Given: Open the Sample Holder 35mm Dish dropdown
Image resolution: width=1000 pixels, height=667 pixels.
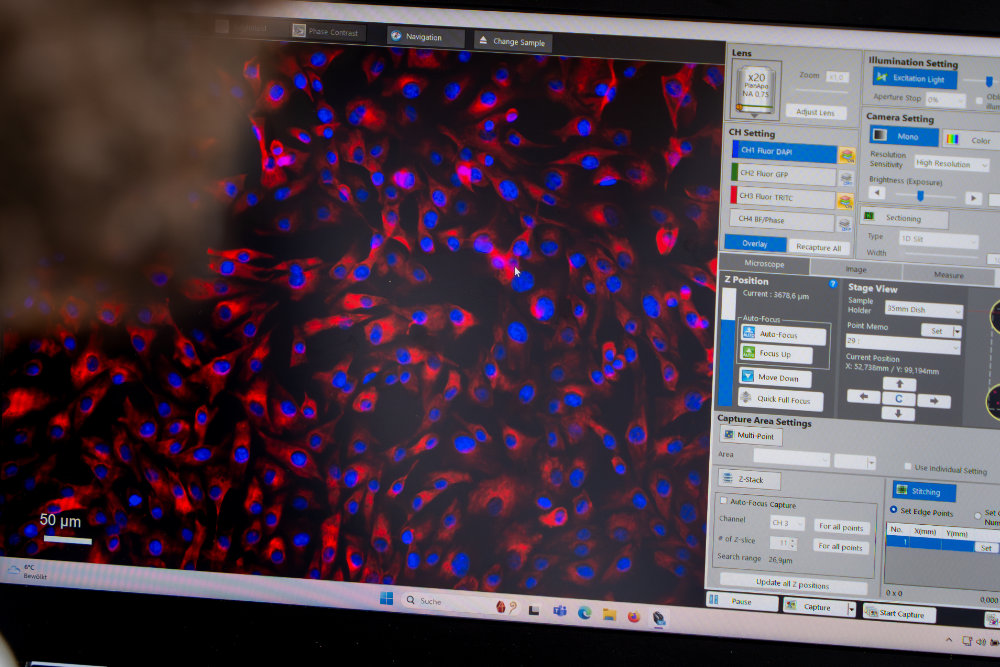Looking at the screenshot, I should point(923,311).
